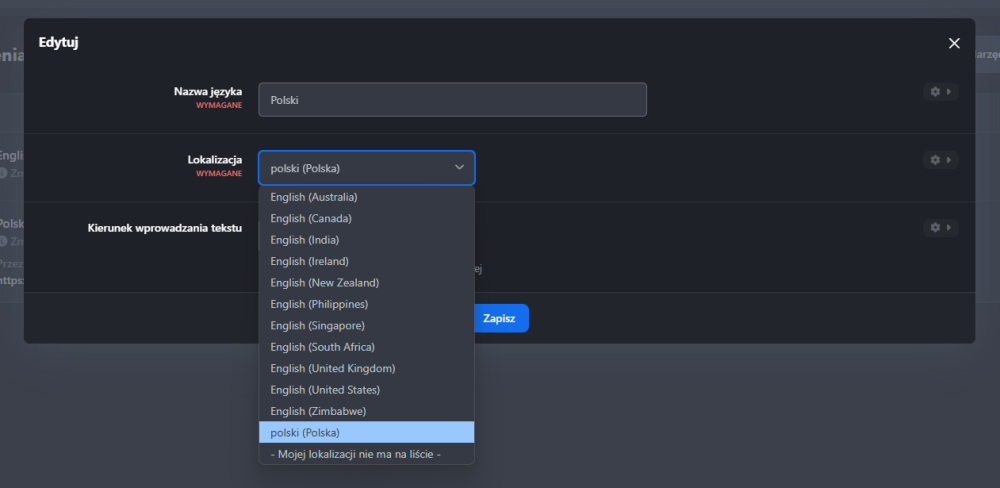
Task: Click gear icon beside Kierunek wprowadzania tekstu
Action: [x=939, y=228]
